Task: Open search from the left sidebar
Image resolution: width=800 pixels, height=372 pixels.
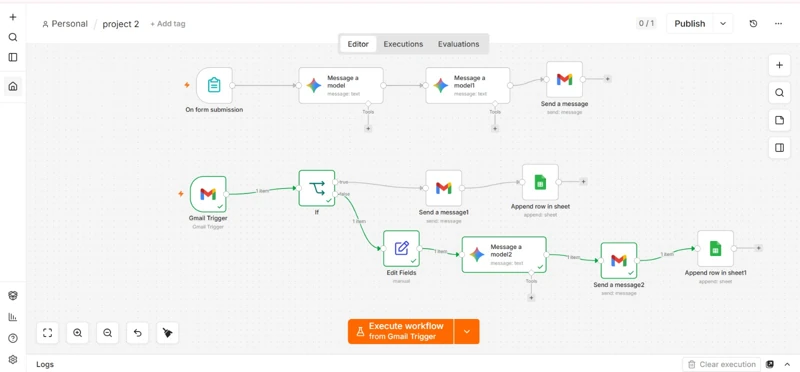Action: (13, 37)
